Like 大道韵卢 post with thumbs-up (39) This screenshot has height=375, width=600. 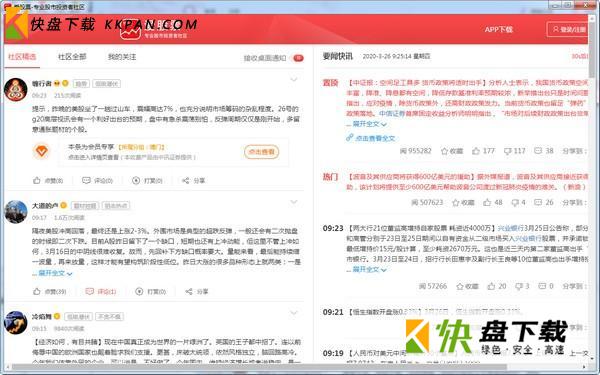tap(37, 291)
